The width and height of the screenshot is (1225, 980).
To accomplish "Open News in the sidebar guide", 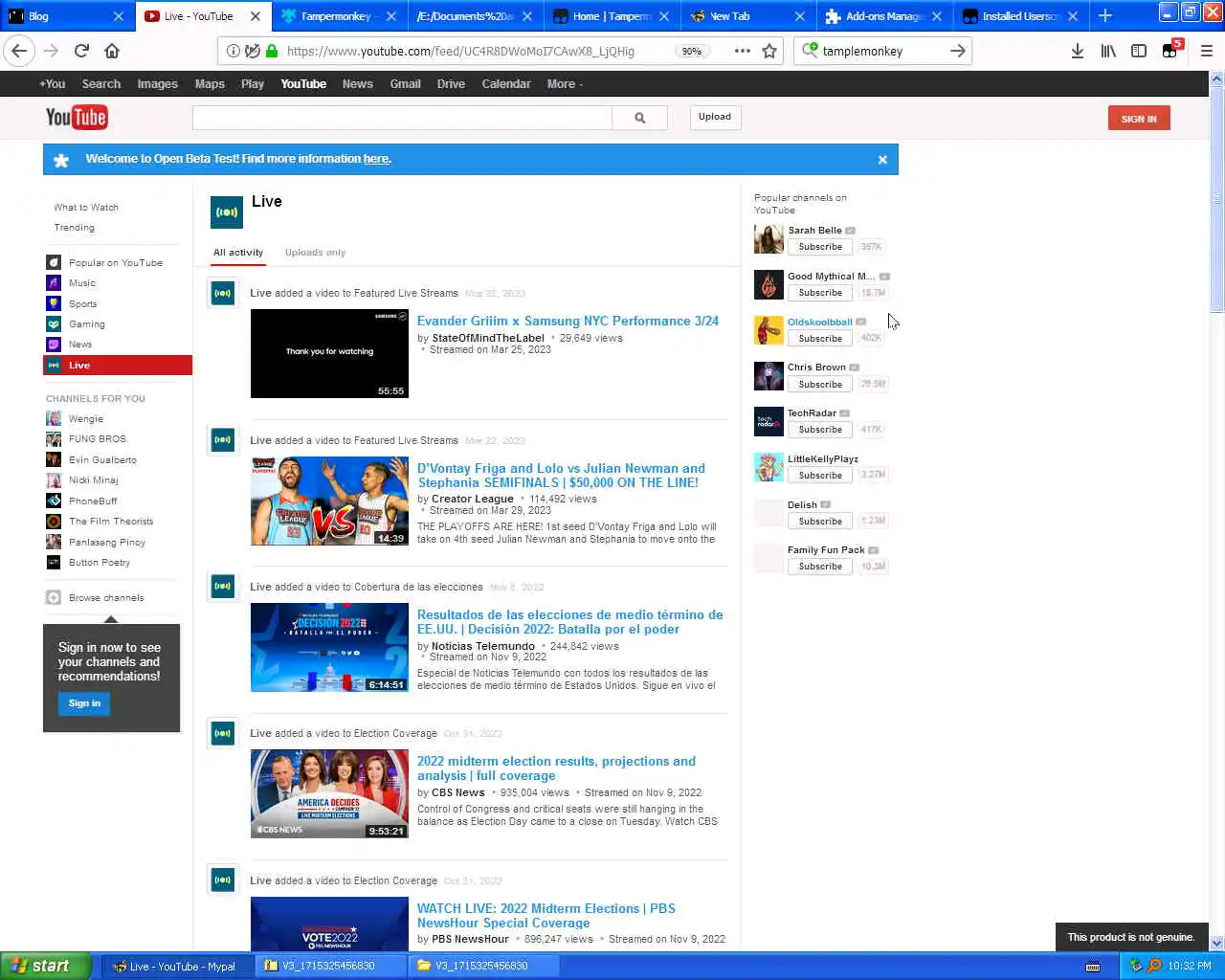I will click(80, 345).
